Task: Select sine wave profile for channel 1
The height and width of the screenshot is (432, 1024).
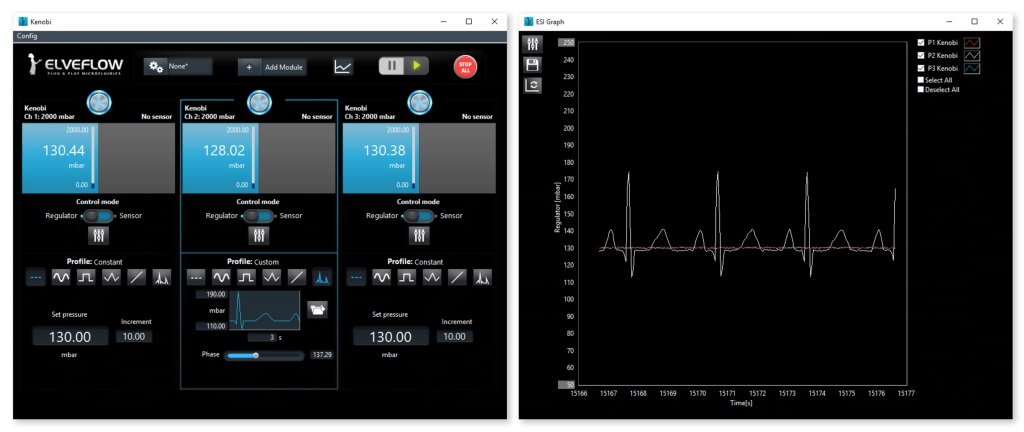Action: click(62, 277)
